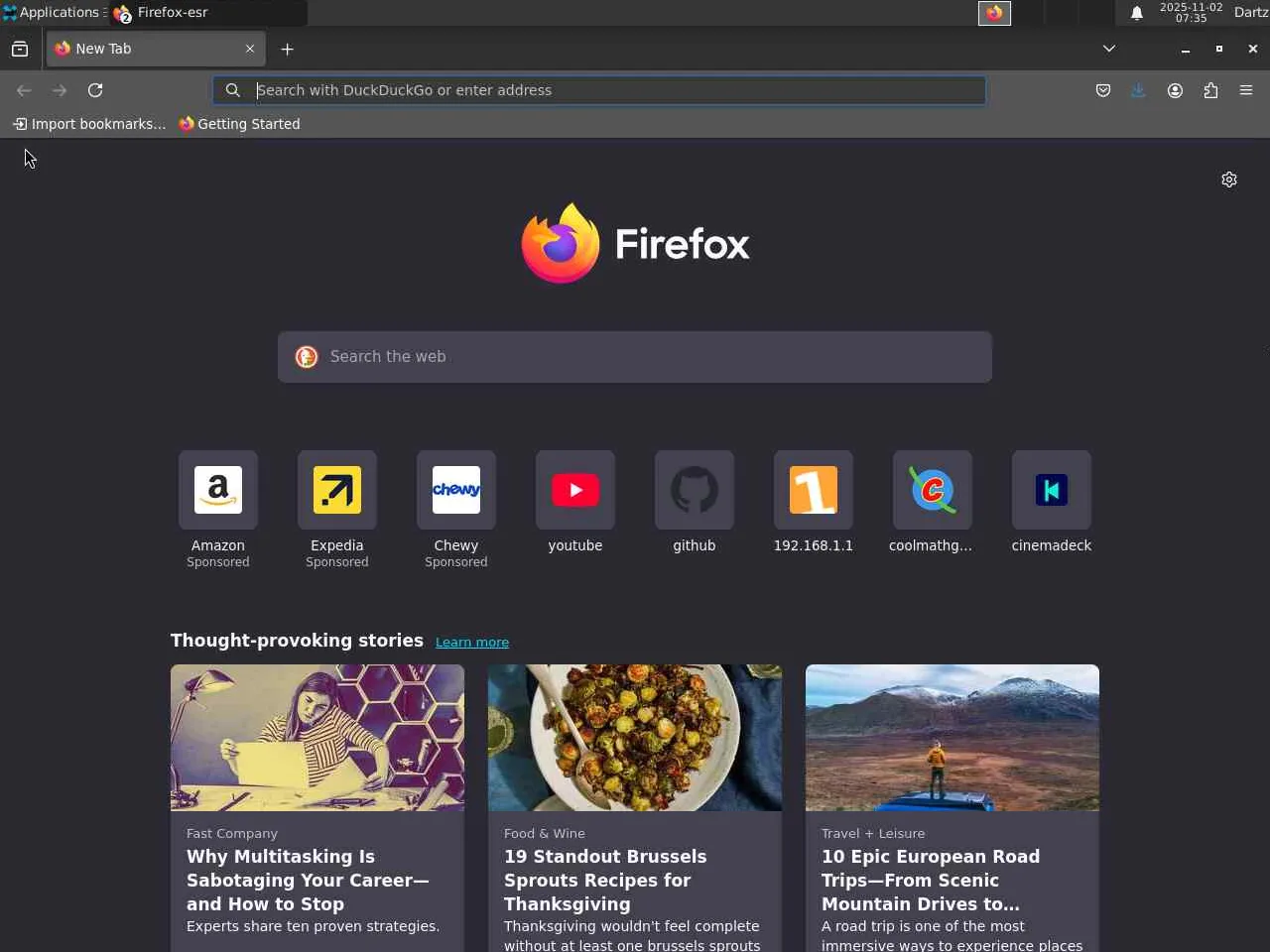Screen dimensions: 1270x952
Task: Open the Getting Started bookmark
Action: [x=239, y=124]
